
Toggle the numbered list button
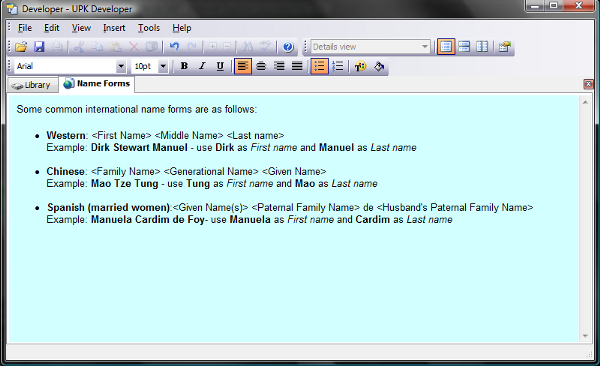point(338,66)
